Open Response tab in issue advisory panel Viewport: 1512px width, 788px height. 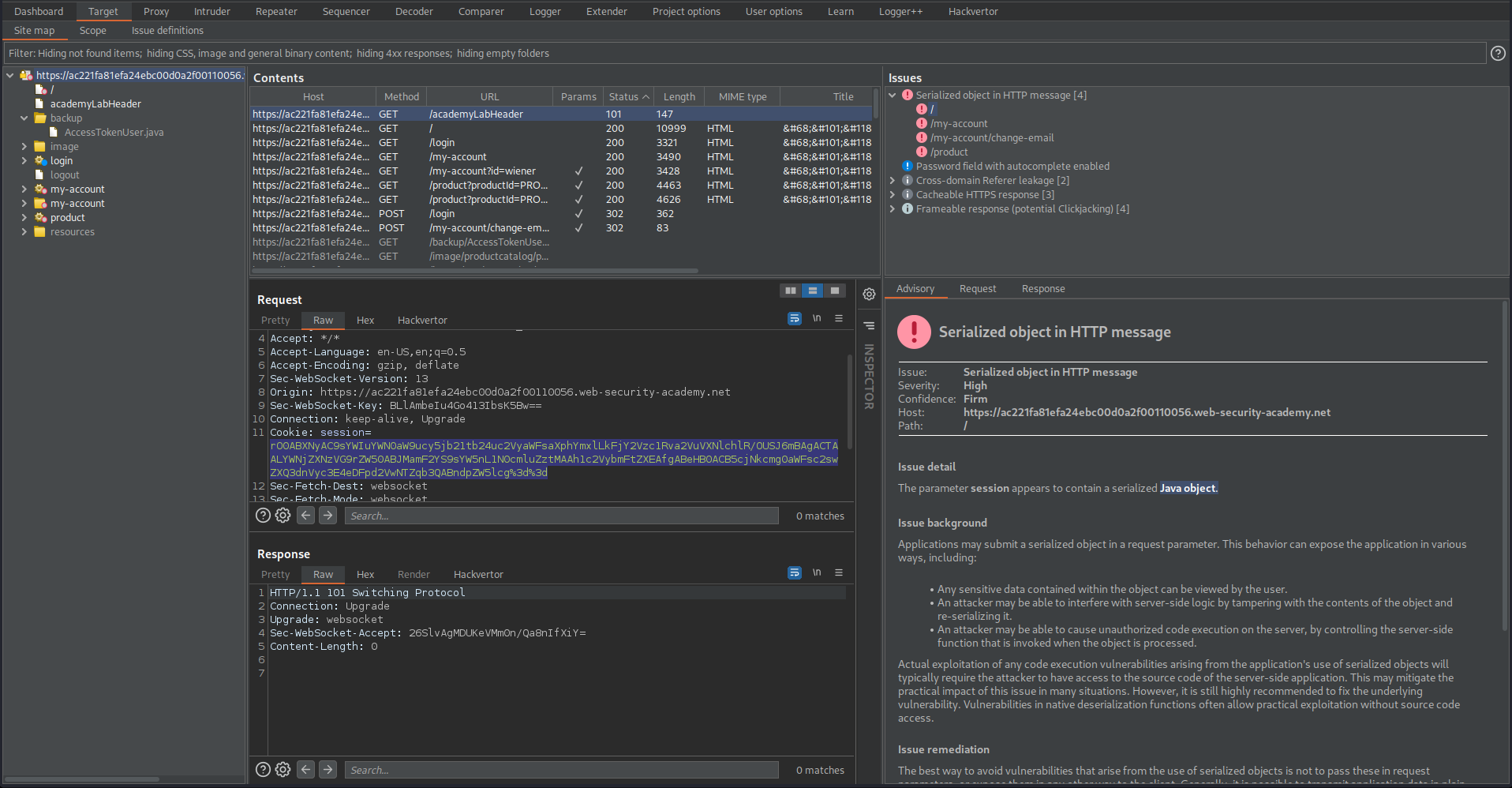pos(1043,288)
